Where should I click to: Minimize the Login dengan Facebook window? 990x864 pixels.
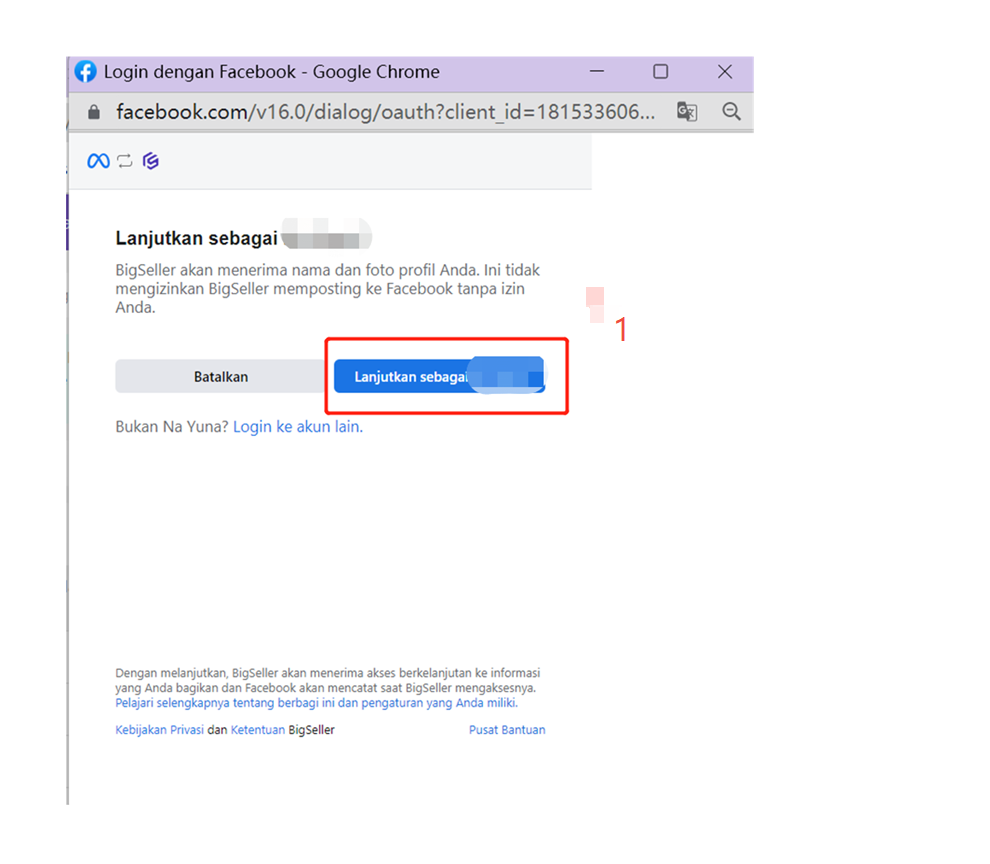597,71
